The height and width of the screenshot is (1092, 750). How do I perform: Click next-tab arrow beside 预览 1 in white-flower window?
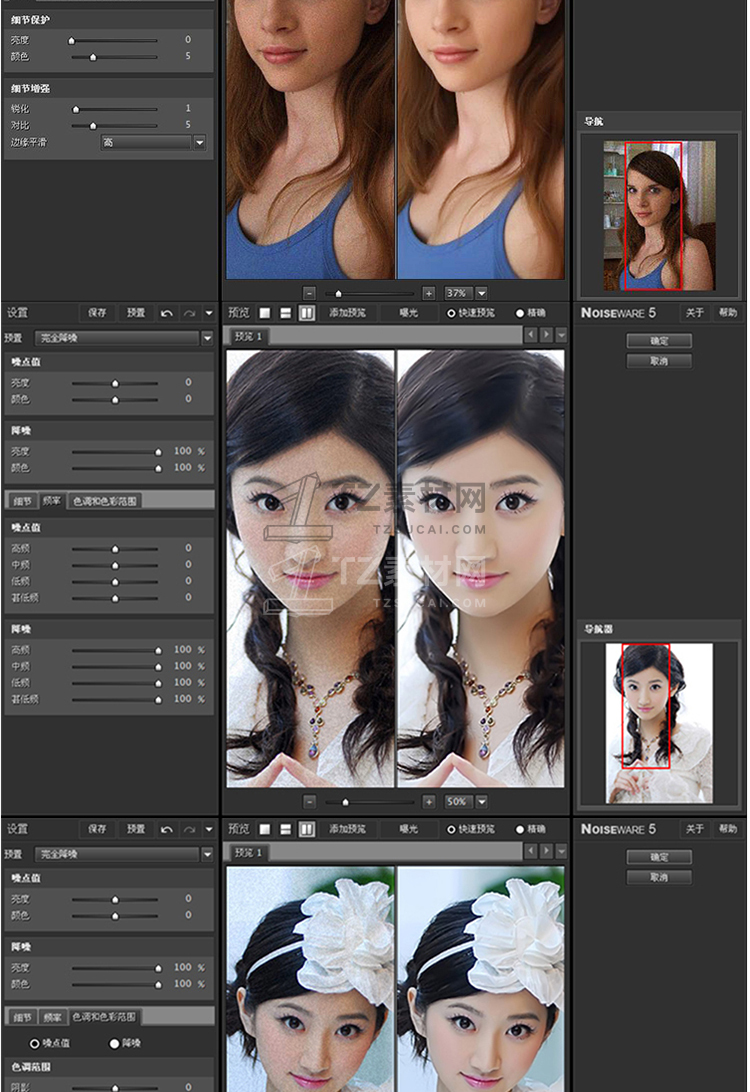(547, 851)
